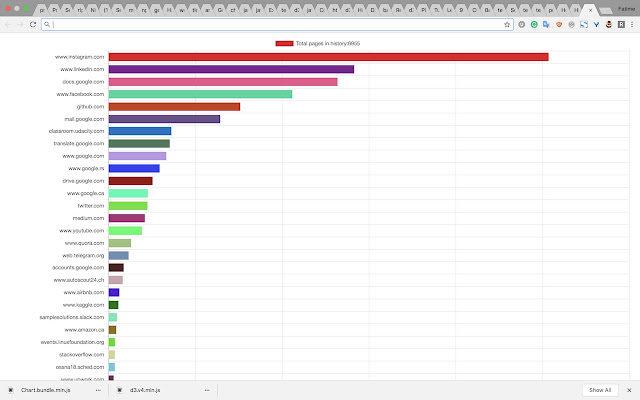Click the www.kaggle.com axis label
640x400 pixels.
point(83,305)
